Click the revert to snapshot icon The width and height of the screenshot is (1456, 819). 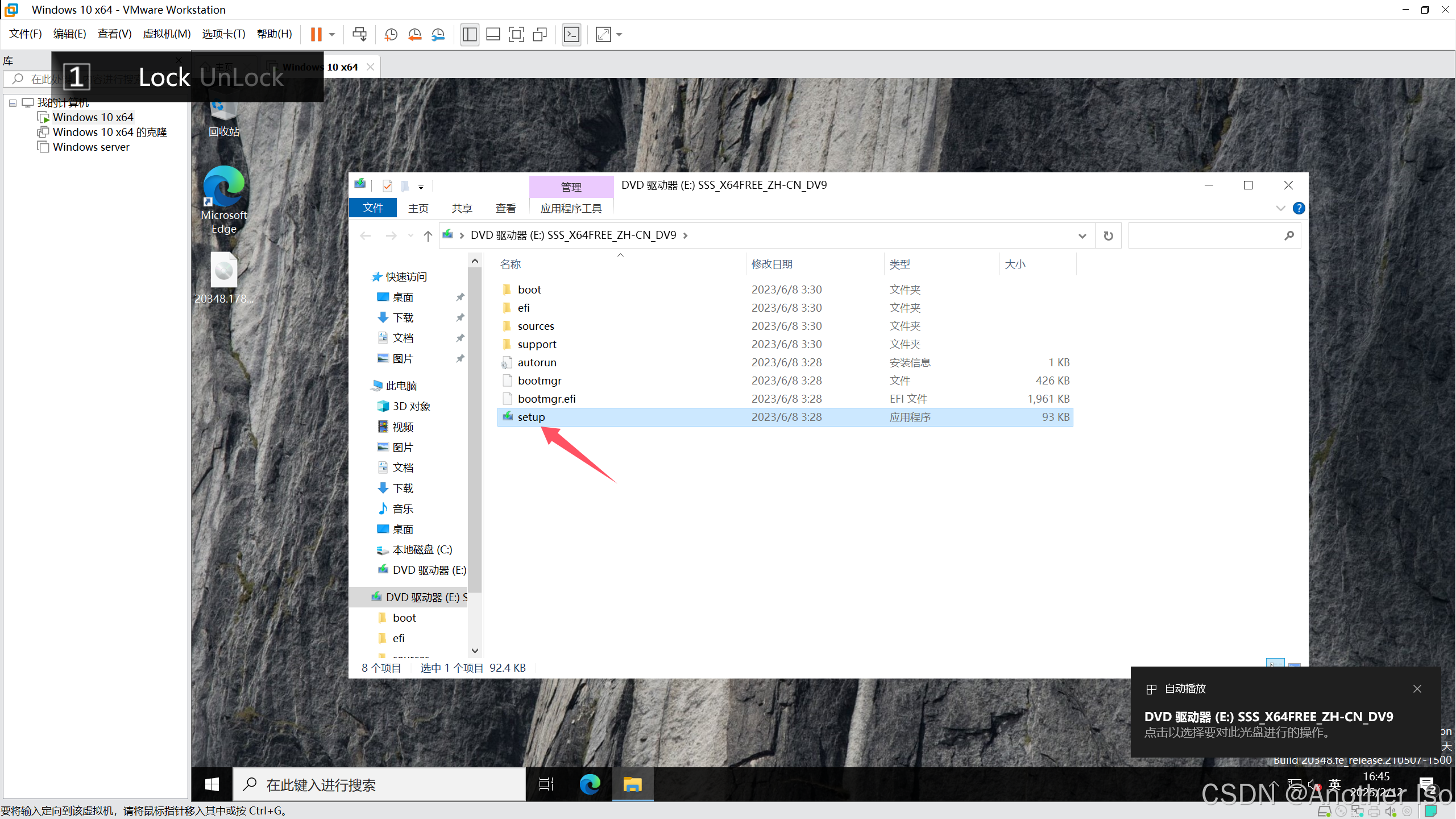tap(414, 35)
